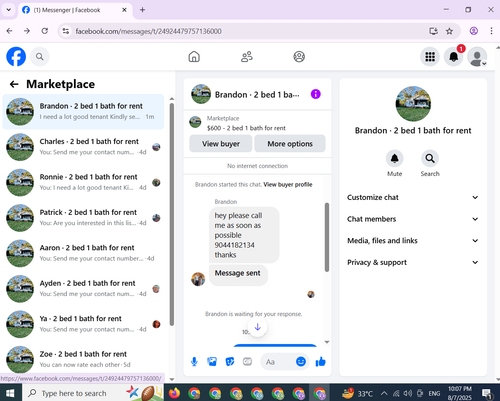
Task: Open the Facebook home logo
Action: tap(16, 57)
